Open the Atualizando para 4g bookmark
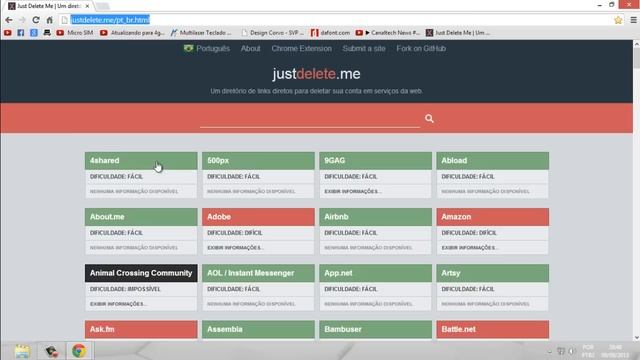This screenshot has width=640, height=360. pyautogui.click(x=132, y=33)
